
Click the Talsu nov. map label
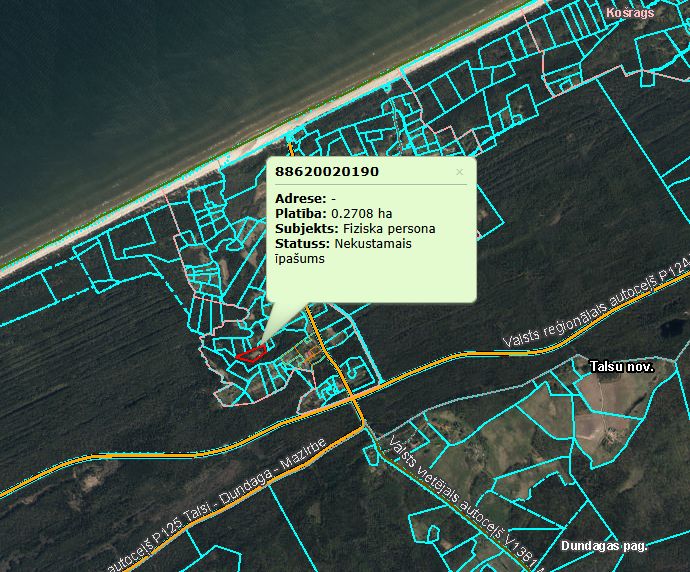tap(621, 367)
